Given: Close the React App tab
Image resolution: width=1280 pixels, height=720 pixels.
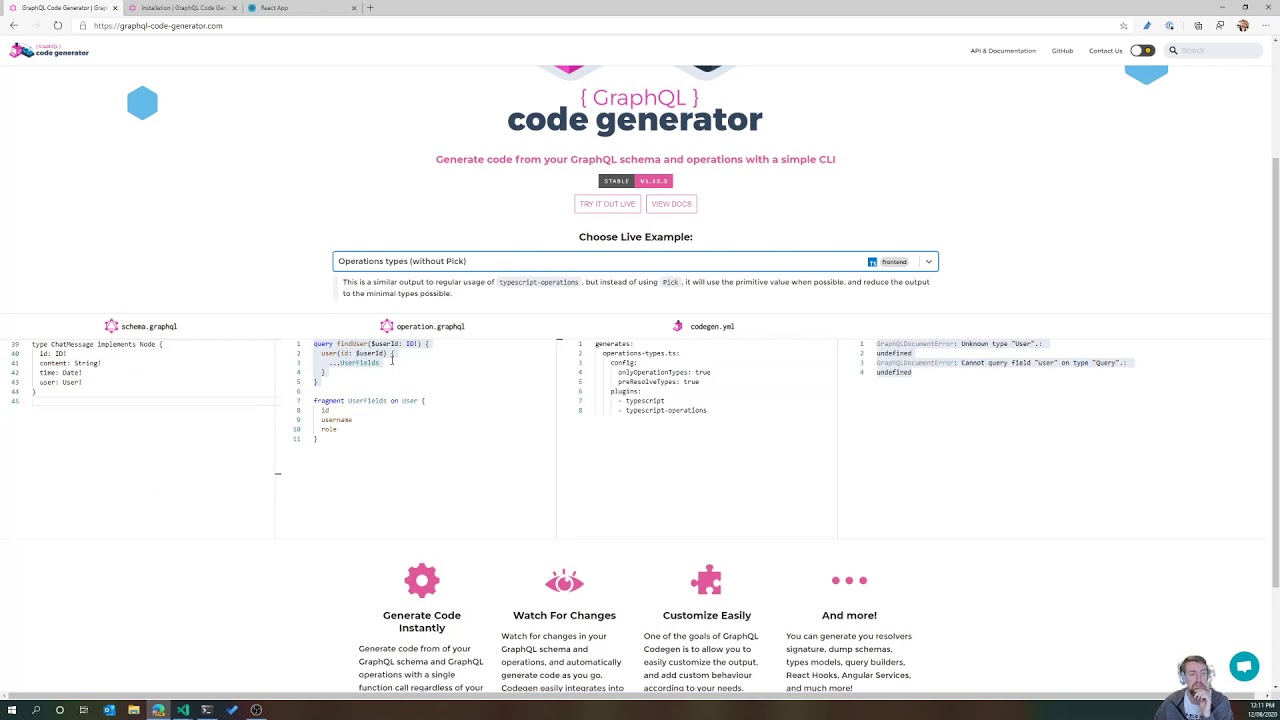Looking at the screenshot, I should coord(353,8).
